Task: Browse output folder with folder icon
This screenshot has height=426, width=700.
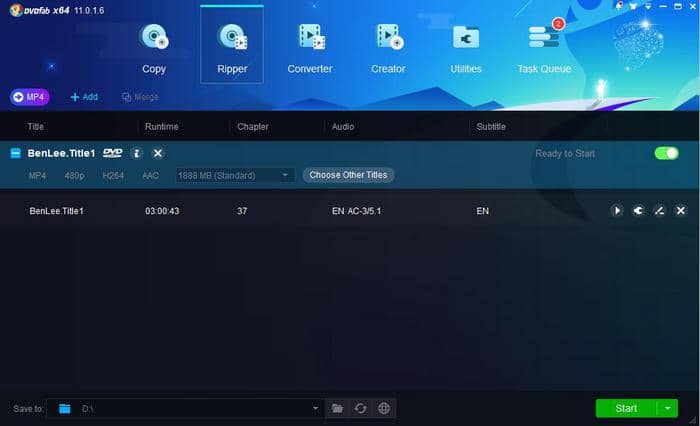Action: coord(337,408)
